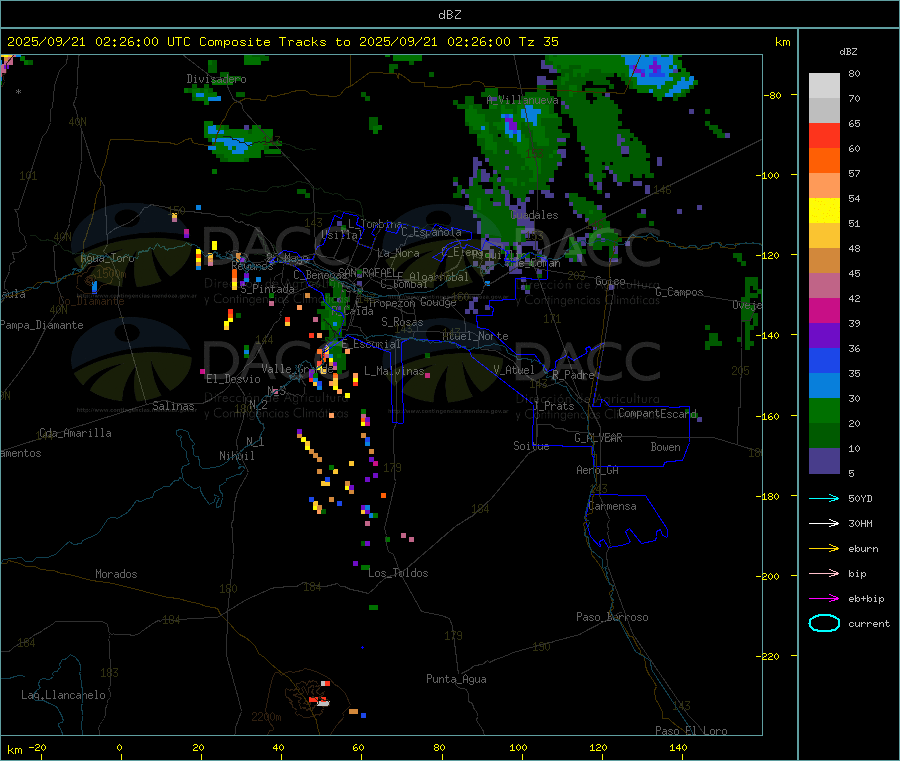Viewport: 900px width, 761px height.
Task: Click the 'C_Española' map label
Action: 432,232
